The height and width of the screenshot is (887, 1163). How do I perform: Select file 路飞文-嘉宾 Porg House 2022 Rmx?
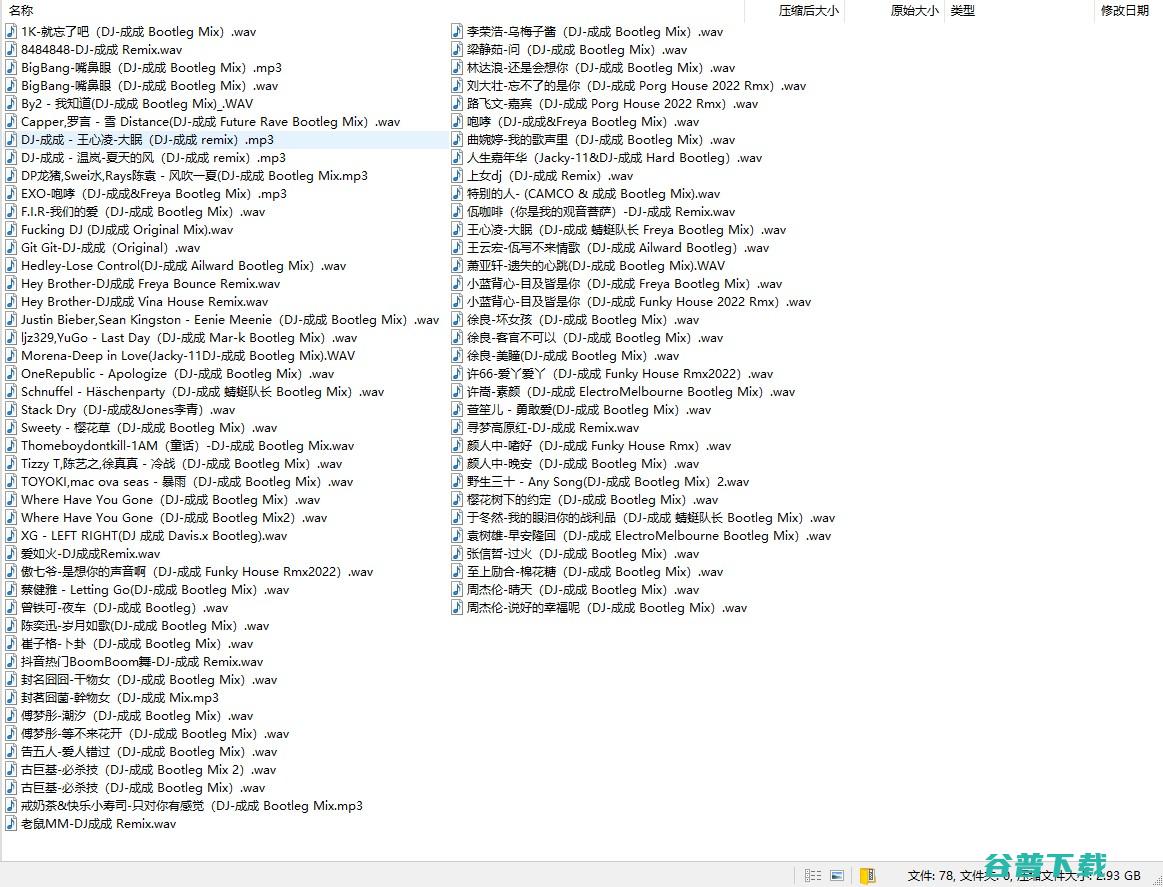pos(613,104)
